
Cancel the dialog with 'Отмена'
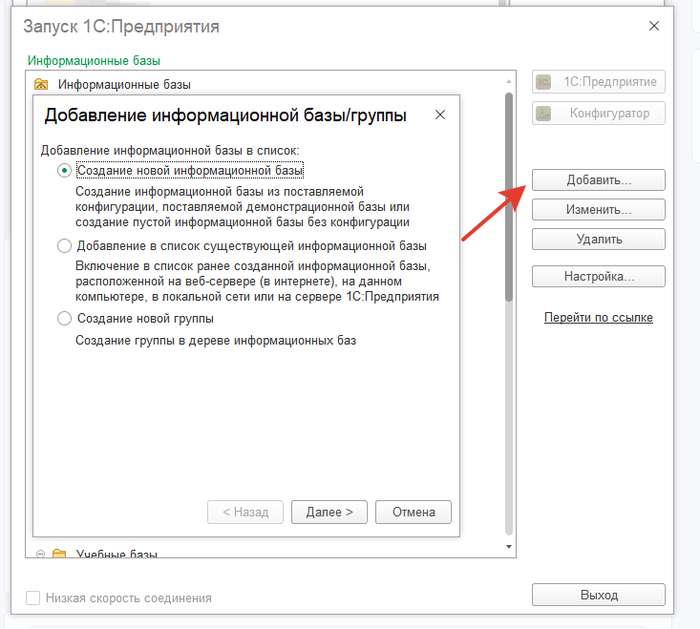(413, 512)
